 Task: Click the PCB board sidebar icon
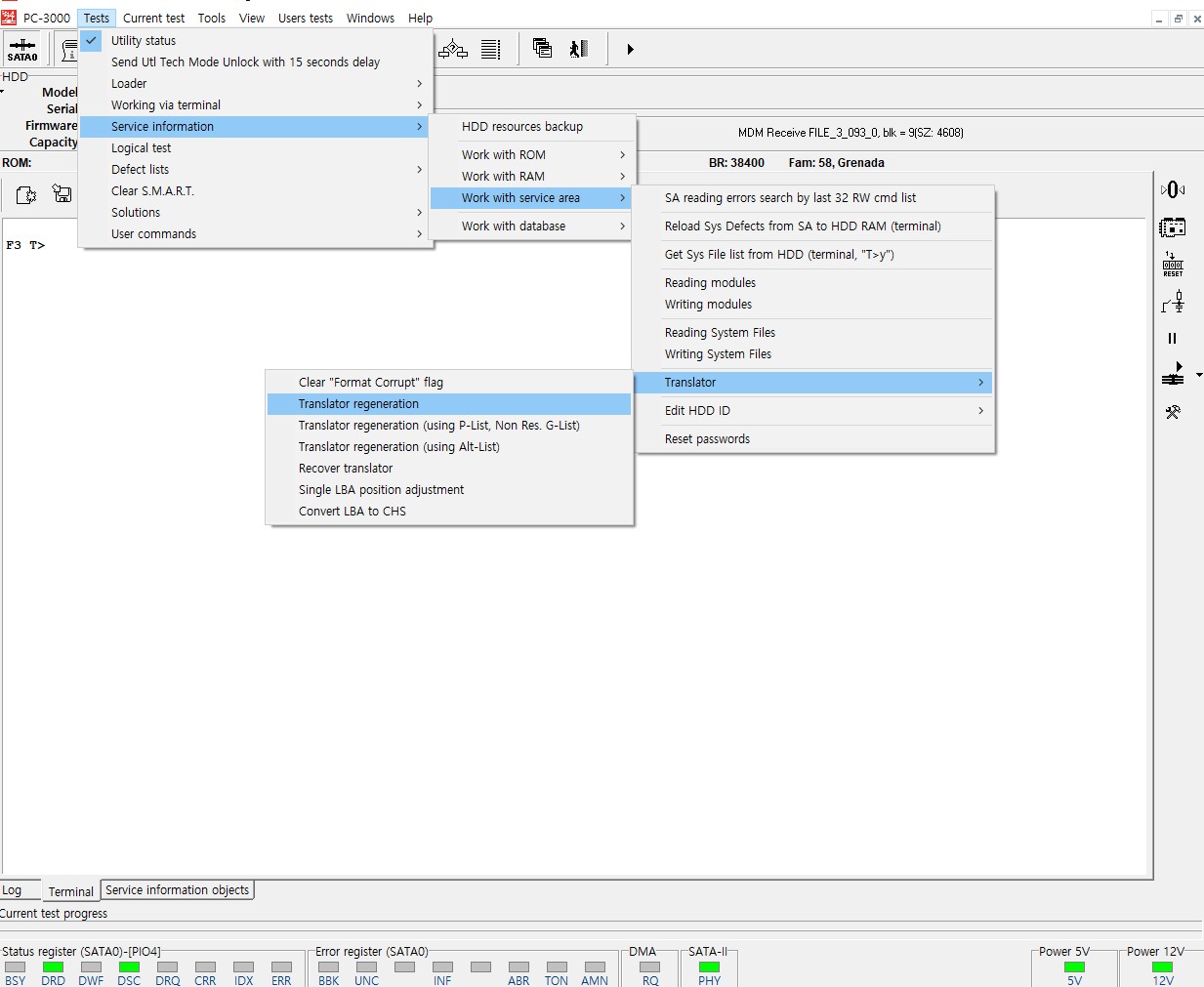click(1173, 227)
